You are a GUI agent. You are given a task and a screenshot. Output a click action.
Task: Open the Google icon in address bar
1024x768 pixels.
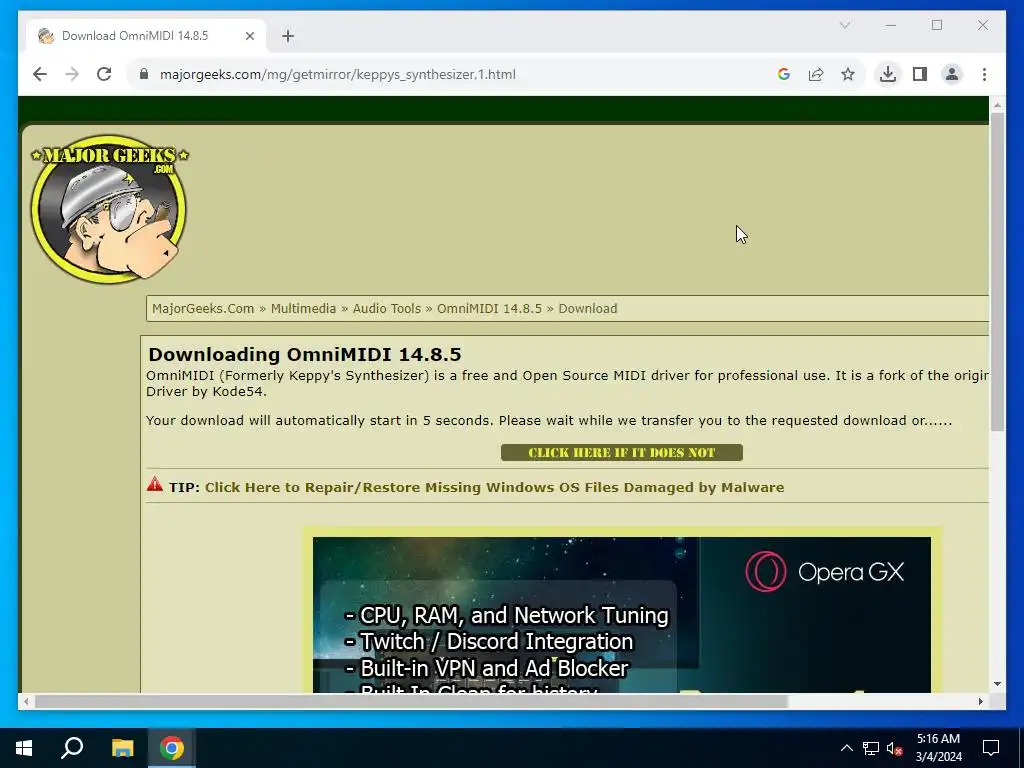pos(784,74)
